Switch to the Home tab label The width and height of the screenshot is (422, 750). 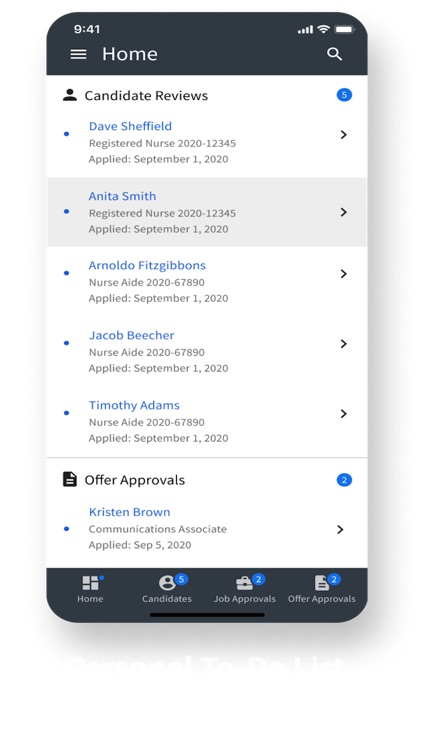(x=90, y=599)
